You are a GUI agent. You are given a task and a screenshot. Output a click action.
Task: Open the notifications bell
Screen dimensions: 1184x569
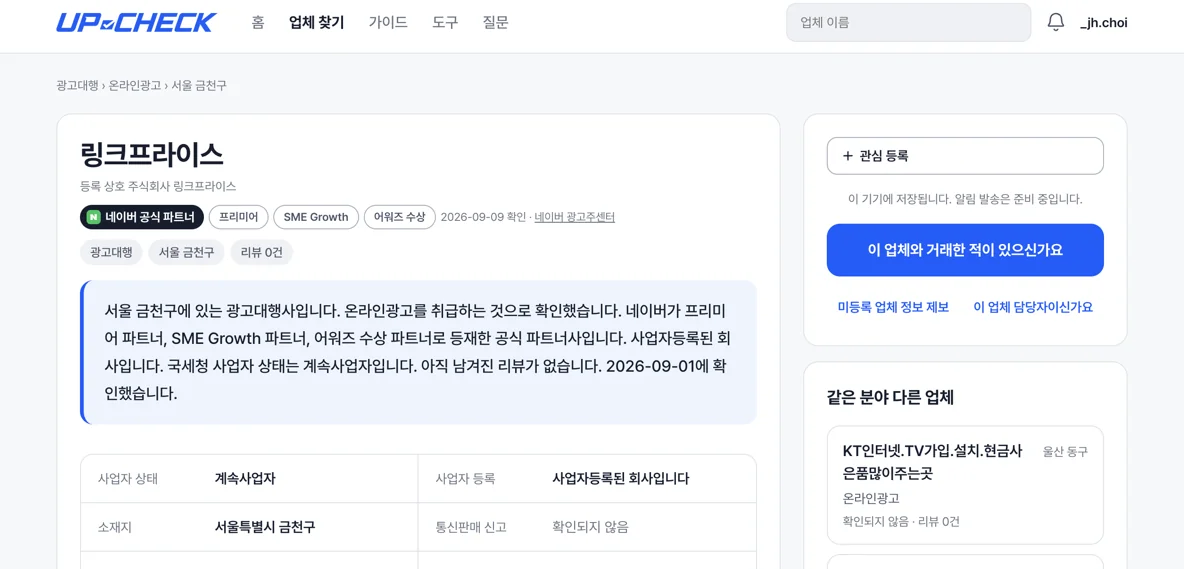click(x=1056, y=23)
